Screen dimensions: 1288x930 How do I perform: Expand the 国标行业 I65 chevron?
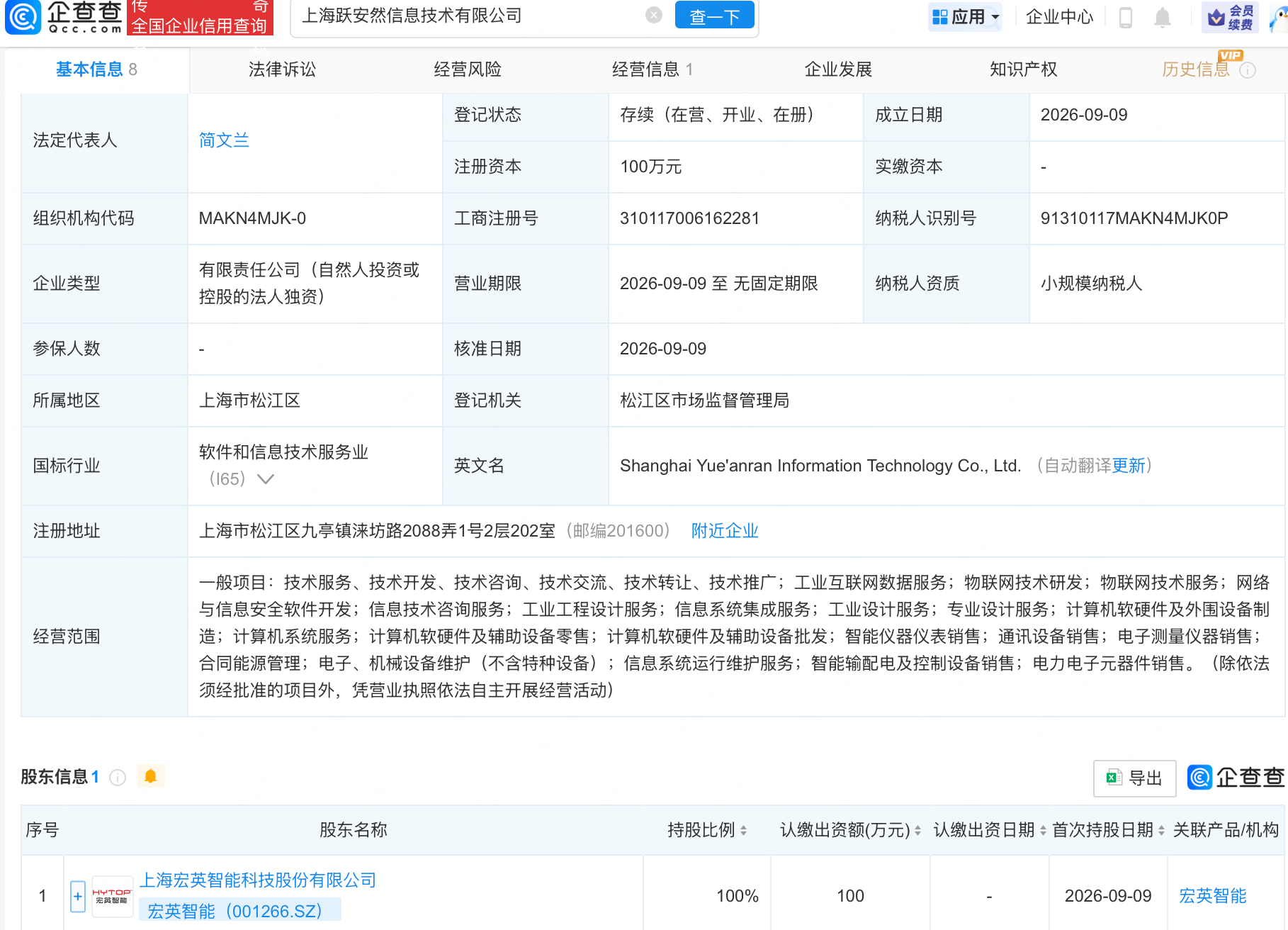click(266, 479)
